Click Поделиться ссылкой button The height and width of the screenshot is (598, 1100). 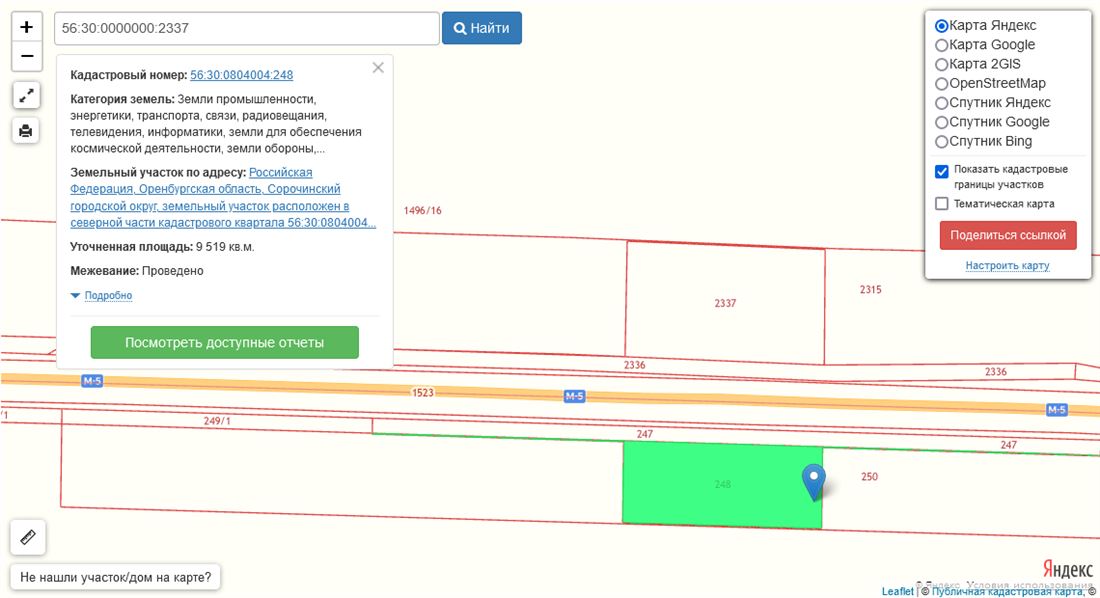pyautogui.click(x=1007, y=236)
